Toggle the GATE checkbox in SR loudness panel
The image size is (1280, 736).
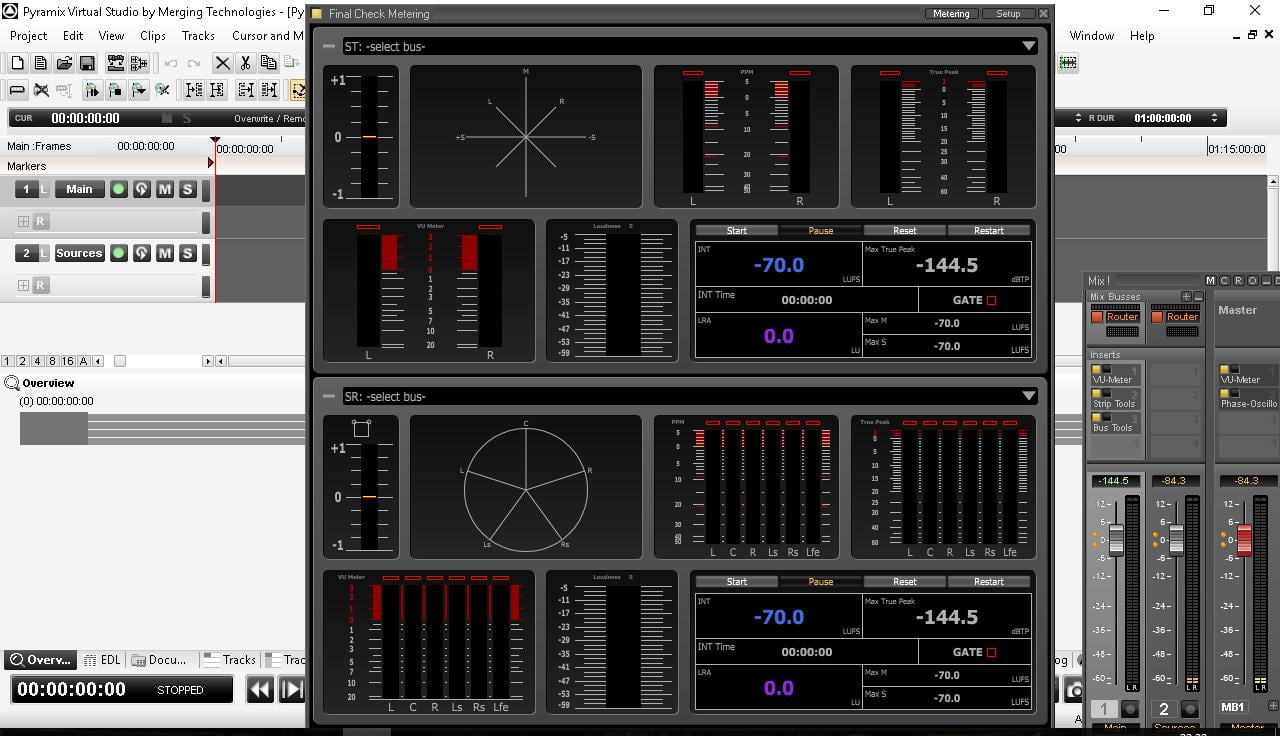pos(991,652)
